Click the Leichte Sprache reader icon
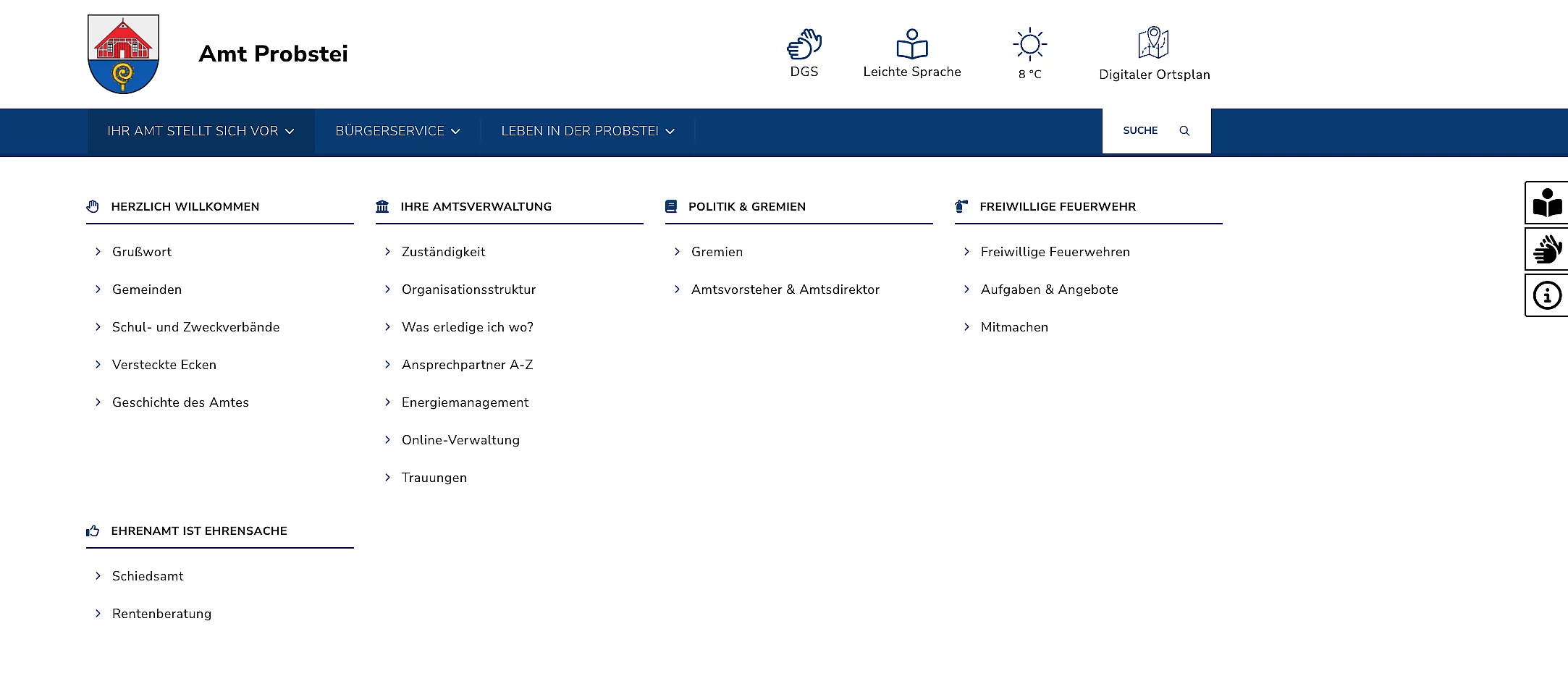Screen dimensions: 1568x689 [911, 44]
